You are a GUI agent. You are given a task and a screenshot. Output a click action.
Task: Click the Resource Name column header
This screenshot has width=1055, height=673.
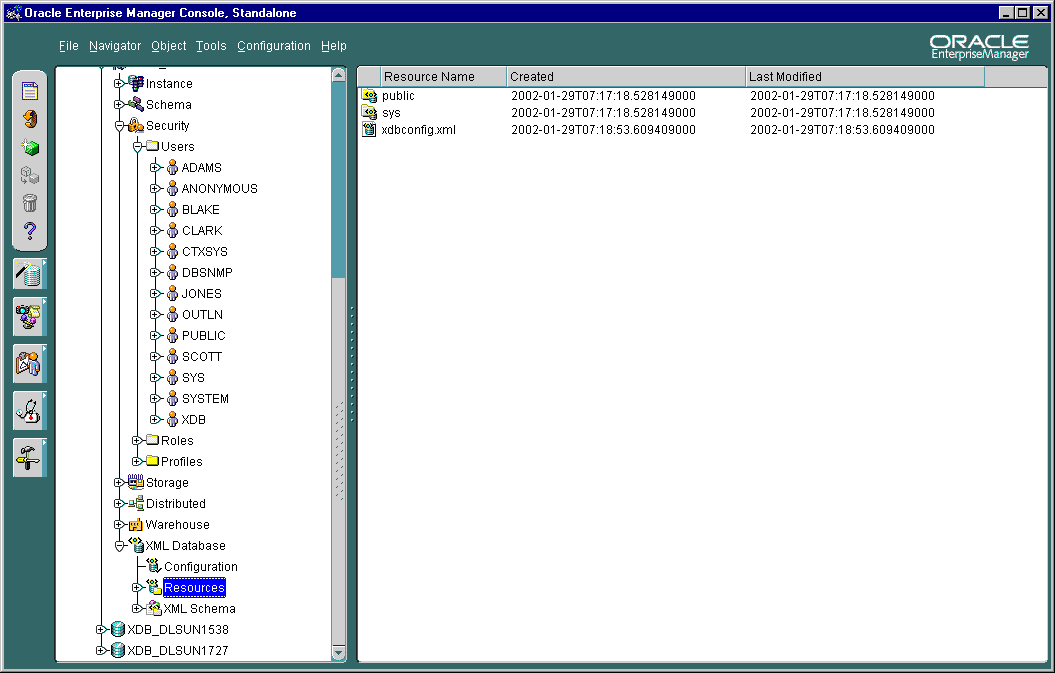coord(430,76)
